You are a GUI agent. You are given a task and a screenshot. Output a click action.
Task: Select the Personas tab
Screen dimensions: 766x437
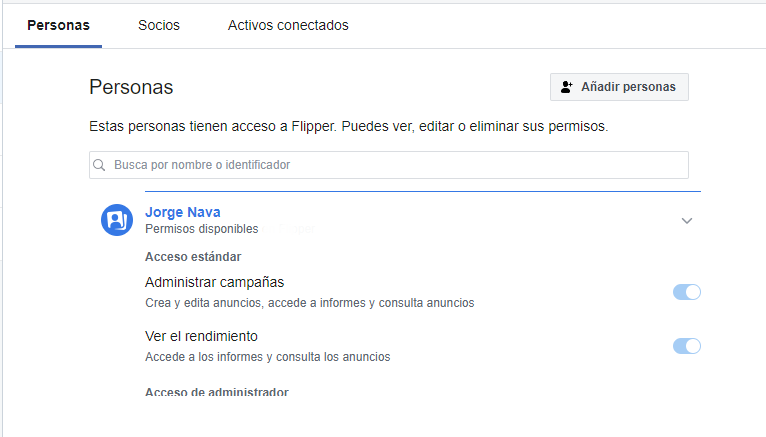click(58, 25)
